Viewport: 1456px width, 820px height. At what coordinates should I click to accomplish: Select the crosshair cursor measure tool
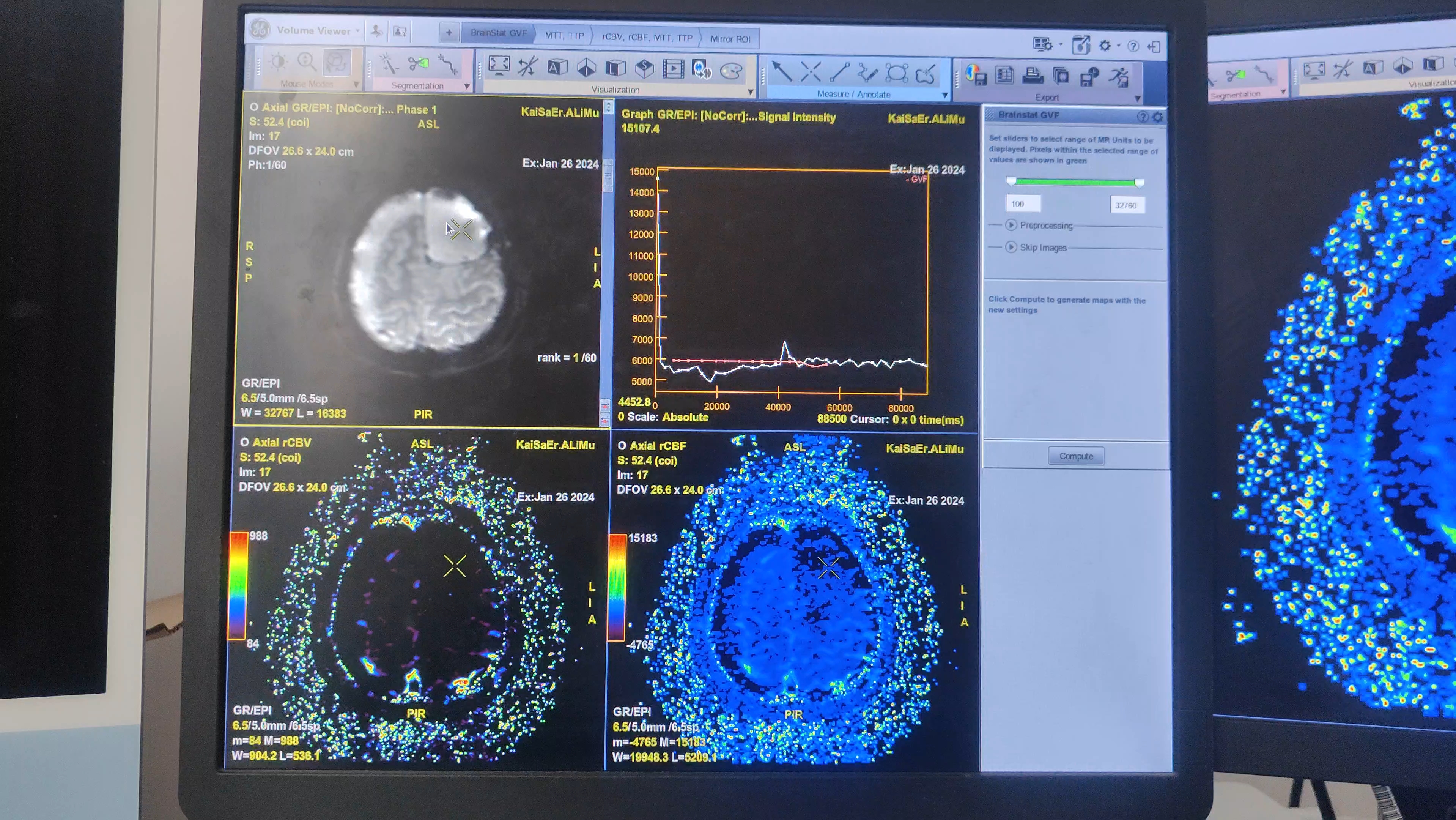811,72
